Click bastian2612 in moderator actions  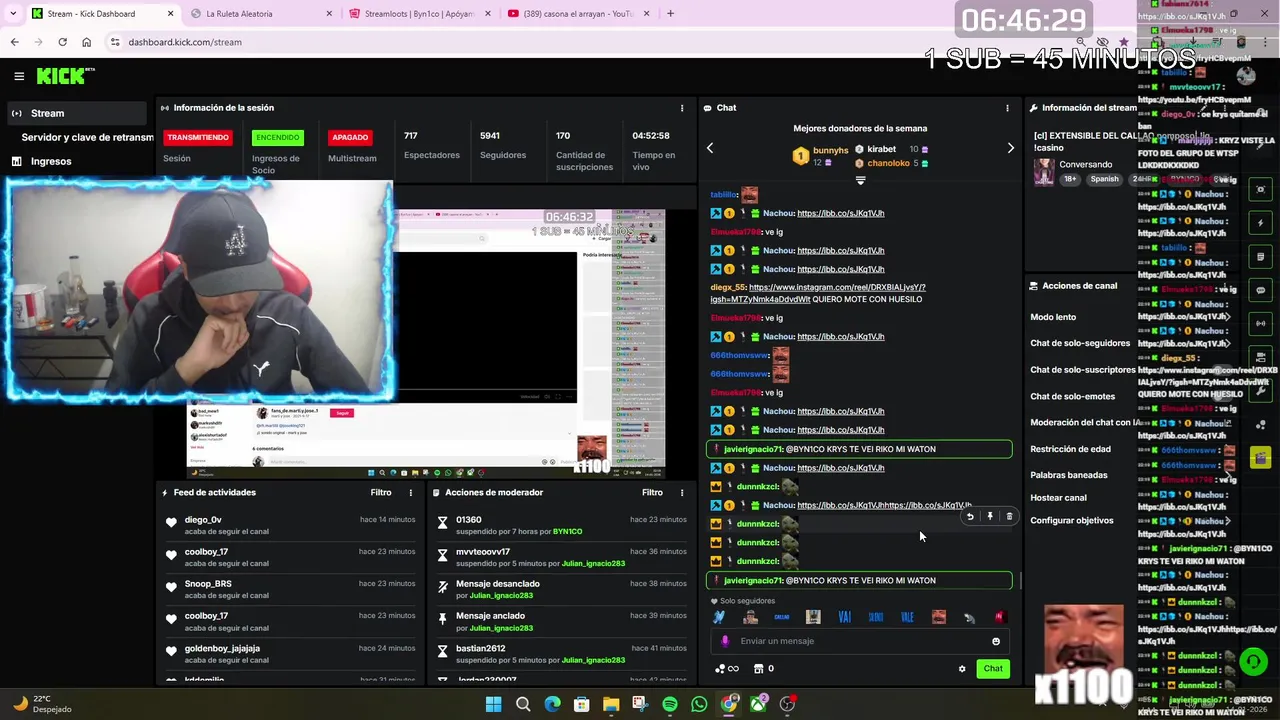click(x=480, y=648)
